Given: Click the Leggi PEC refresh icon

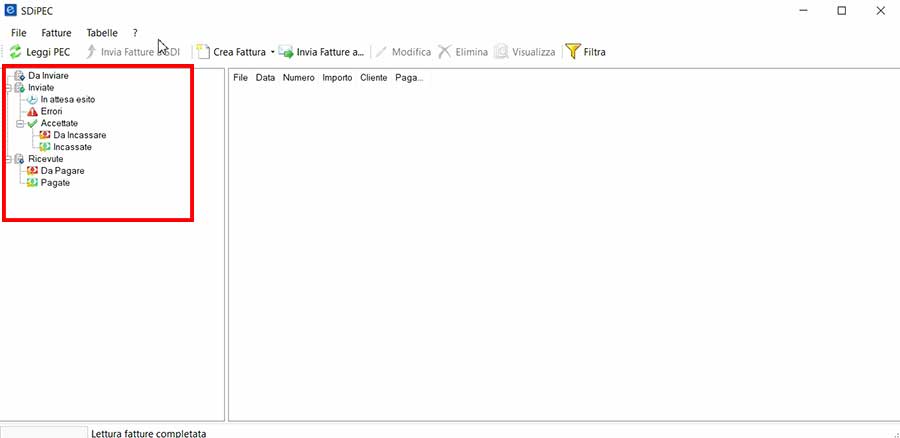Looking at the screenshot, I should click(x=15, y=52).
